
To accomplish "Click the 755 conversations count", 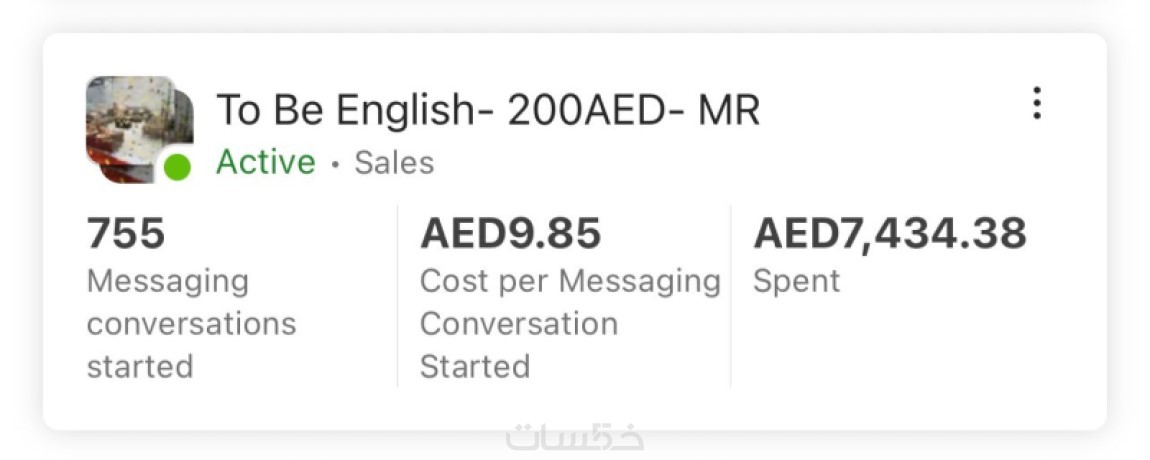I will [x=126, y=234].
